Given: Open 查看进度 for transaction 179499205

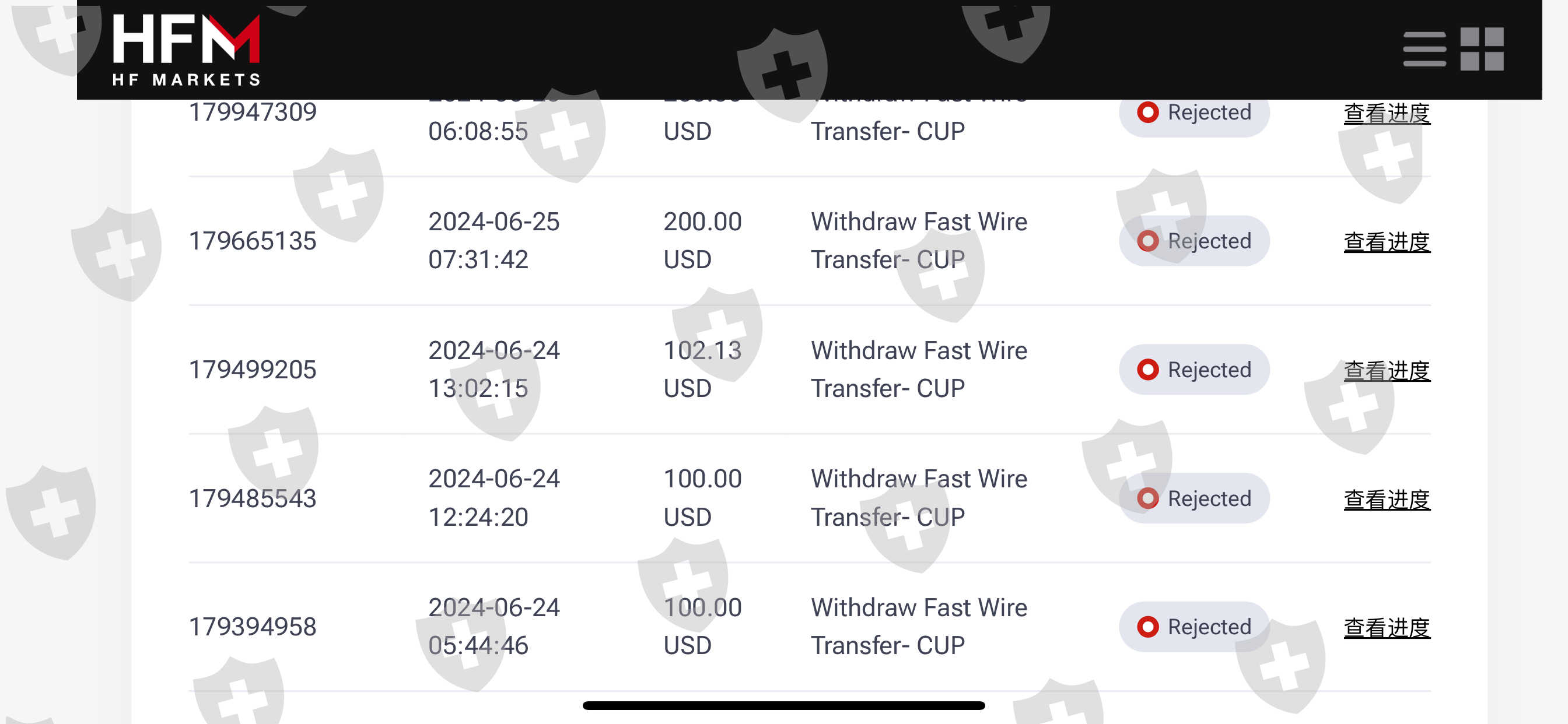Looking at the screenshot, I should [1387, 371].
